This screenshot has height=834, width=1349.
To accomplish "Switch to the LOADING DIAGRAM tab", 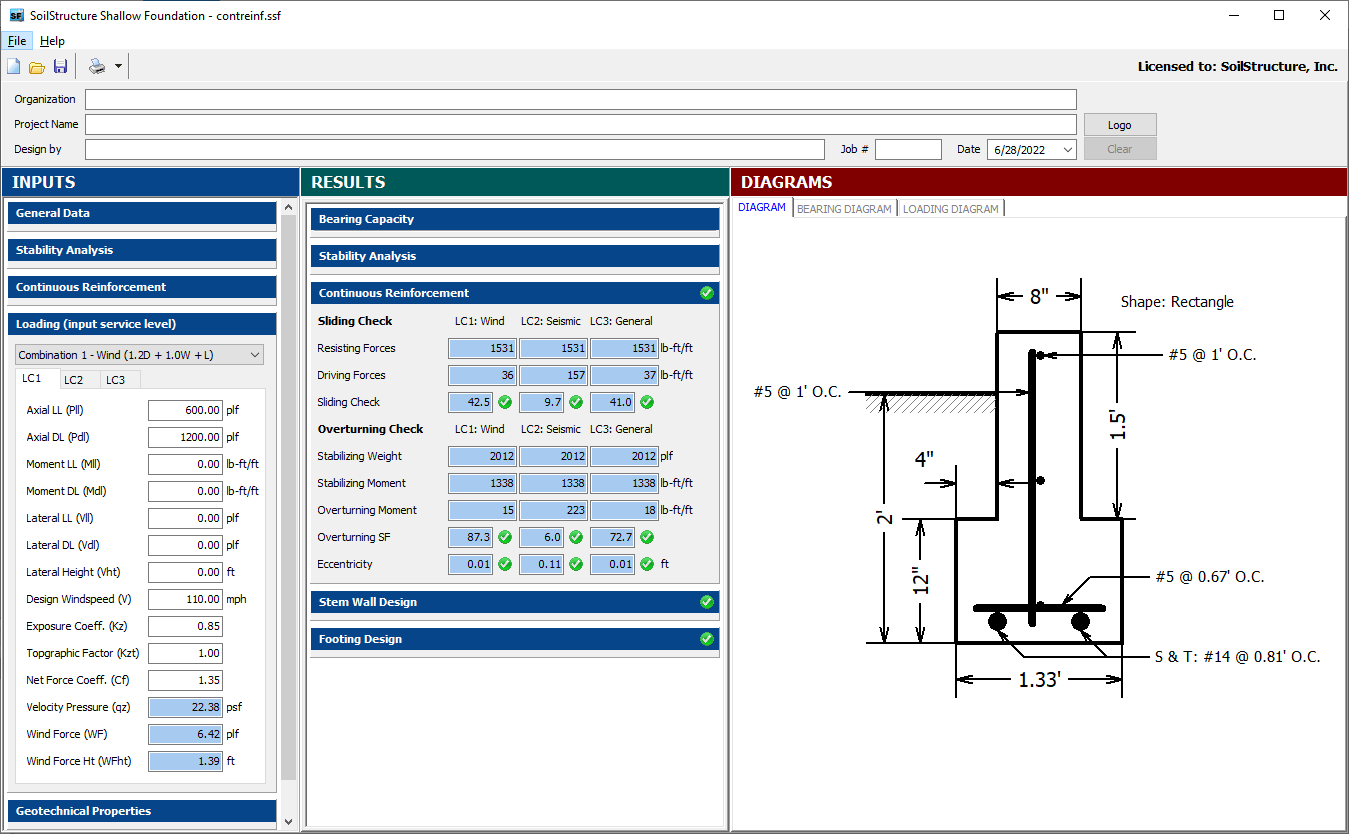I will pos(951,209).
